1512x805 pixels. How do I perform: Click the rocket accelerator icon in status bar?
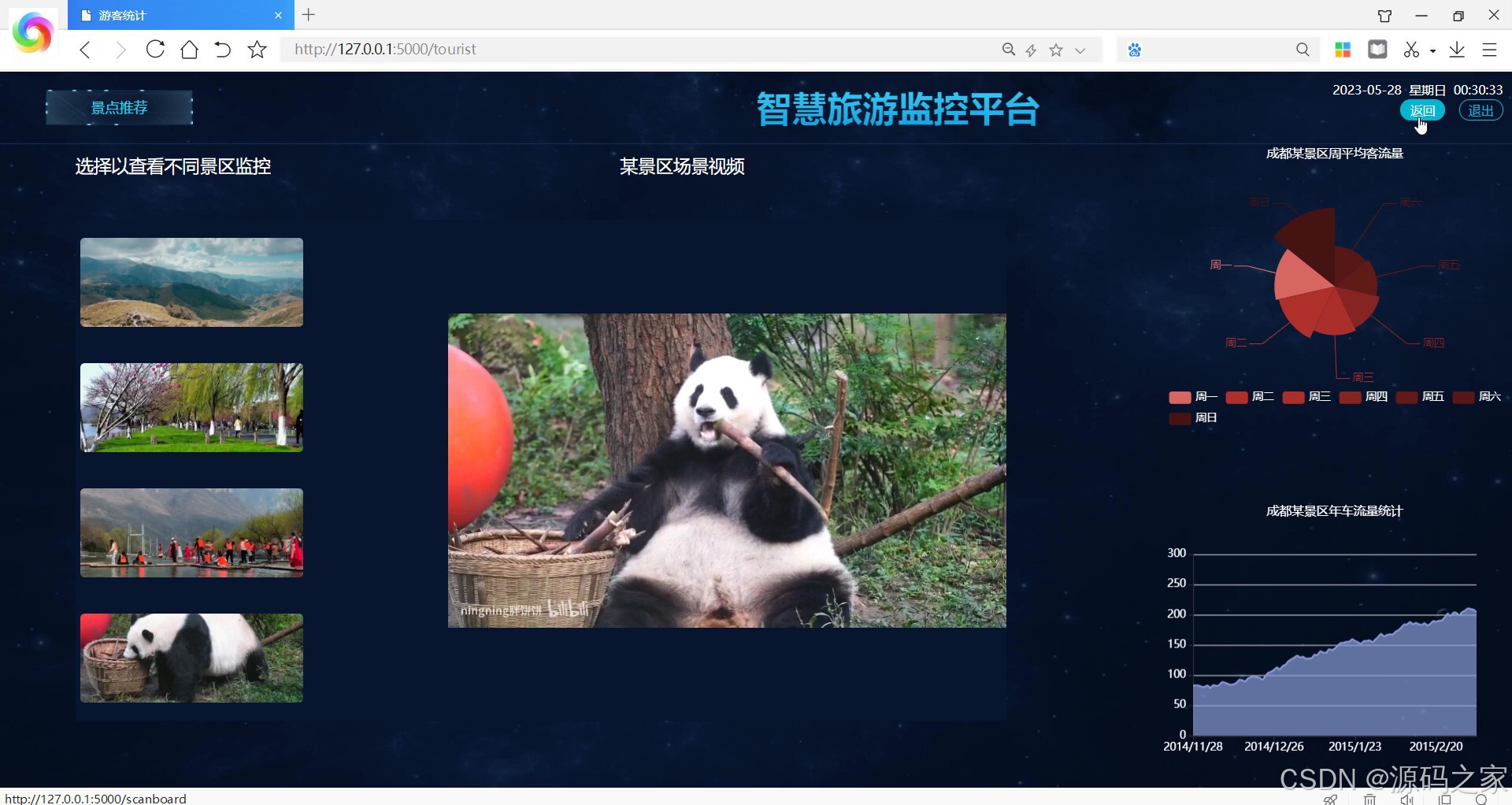click(x=1330, y=799)
